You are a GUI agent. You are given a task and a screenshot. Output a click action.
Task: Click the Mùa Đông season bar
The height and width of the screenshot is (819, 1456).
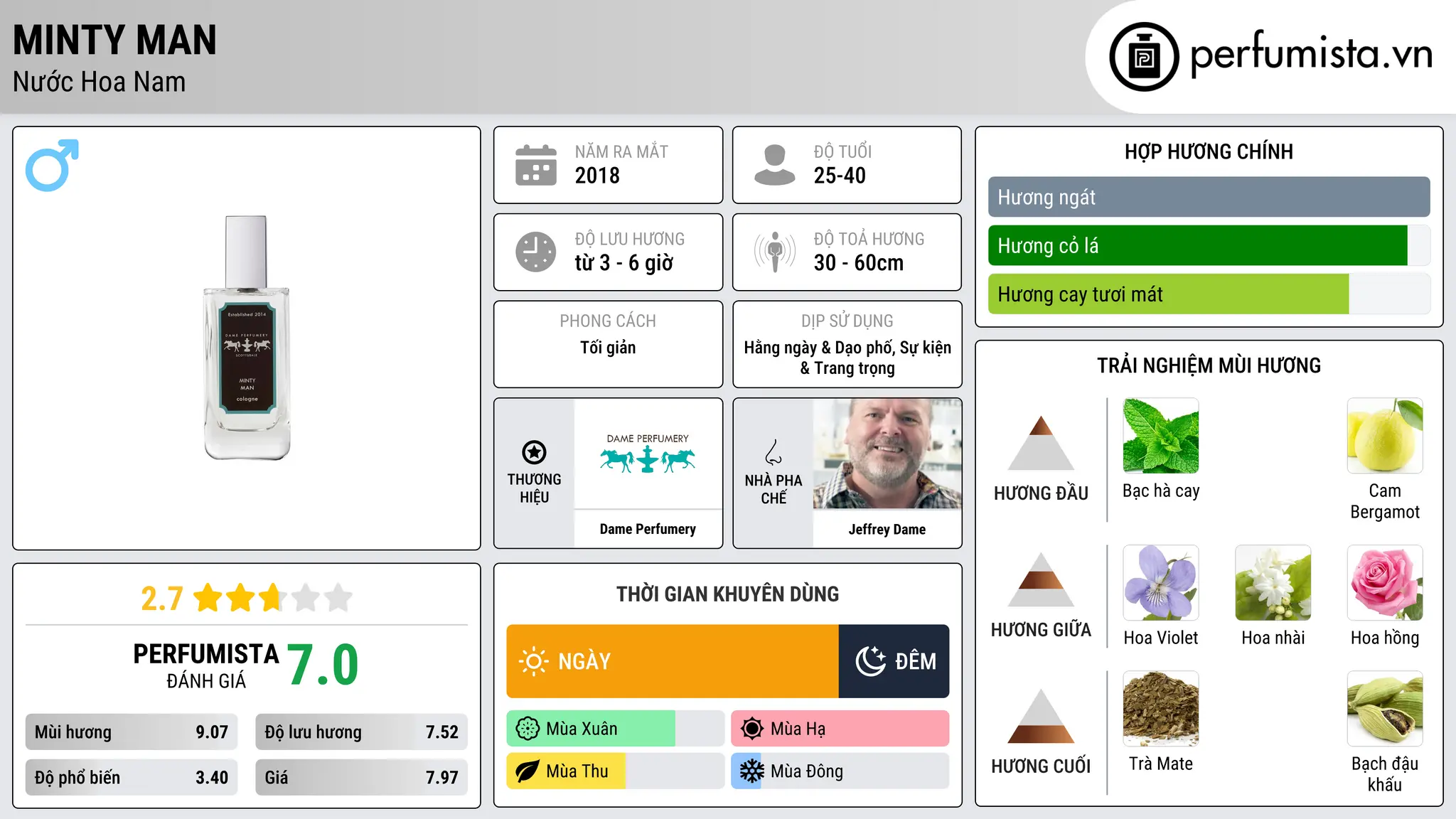point(840,771)
